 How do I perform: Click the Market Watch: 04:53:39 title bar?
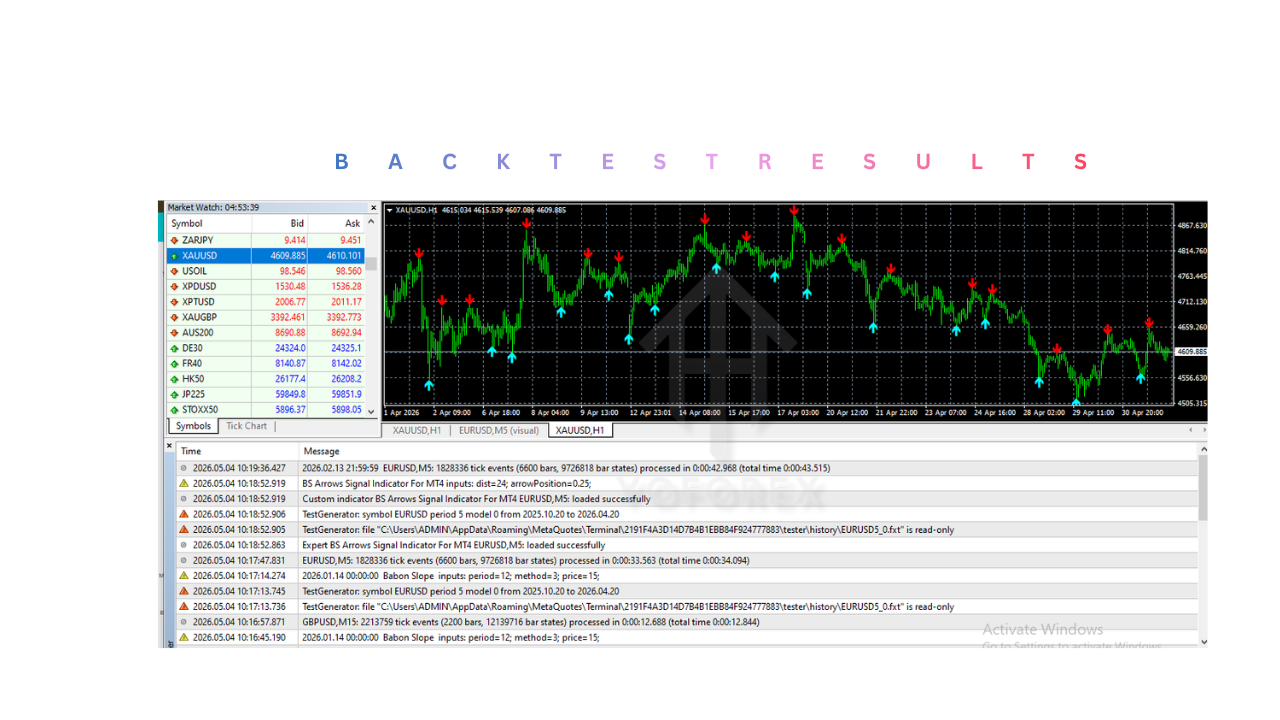tap(267, 208)
